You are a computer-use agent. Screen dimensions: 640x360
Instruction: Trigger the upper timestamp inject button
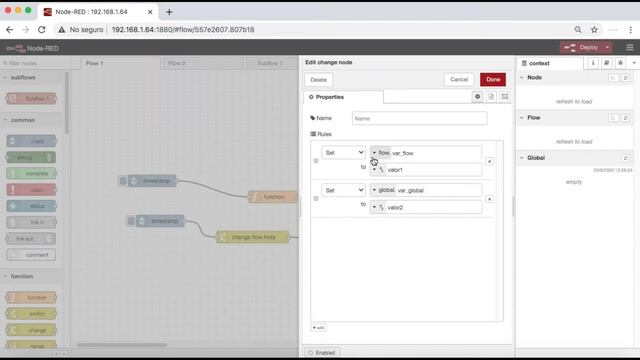123,180
